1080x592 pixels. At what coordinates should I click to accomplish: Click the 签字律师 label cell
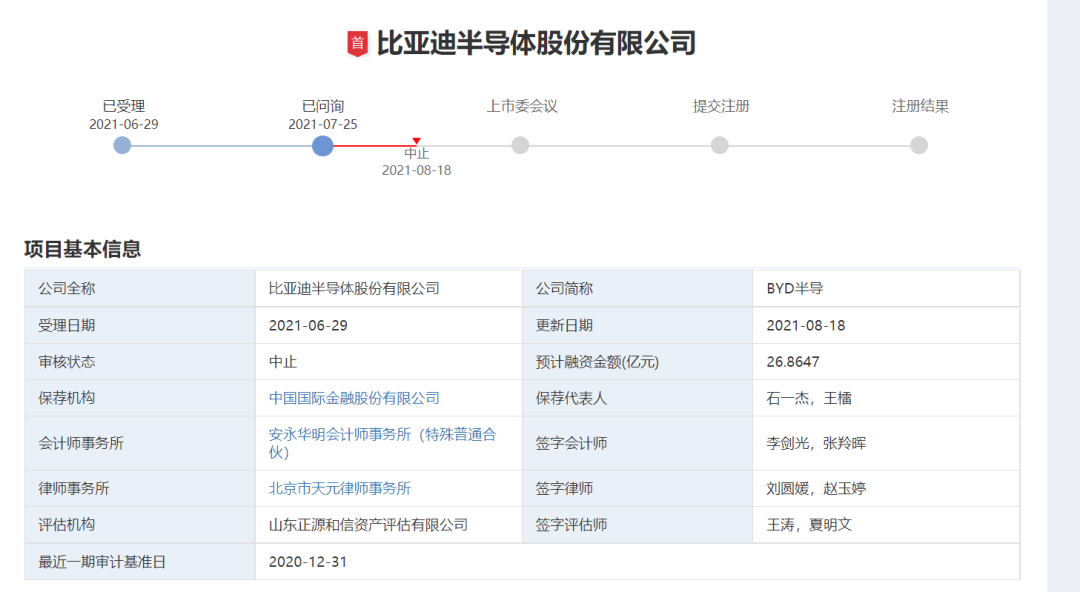click(x=637, y=489)
